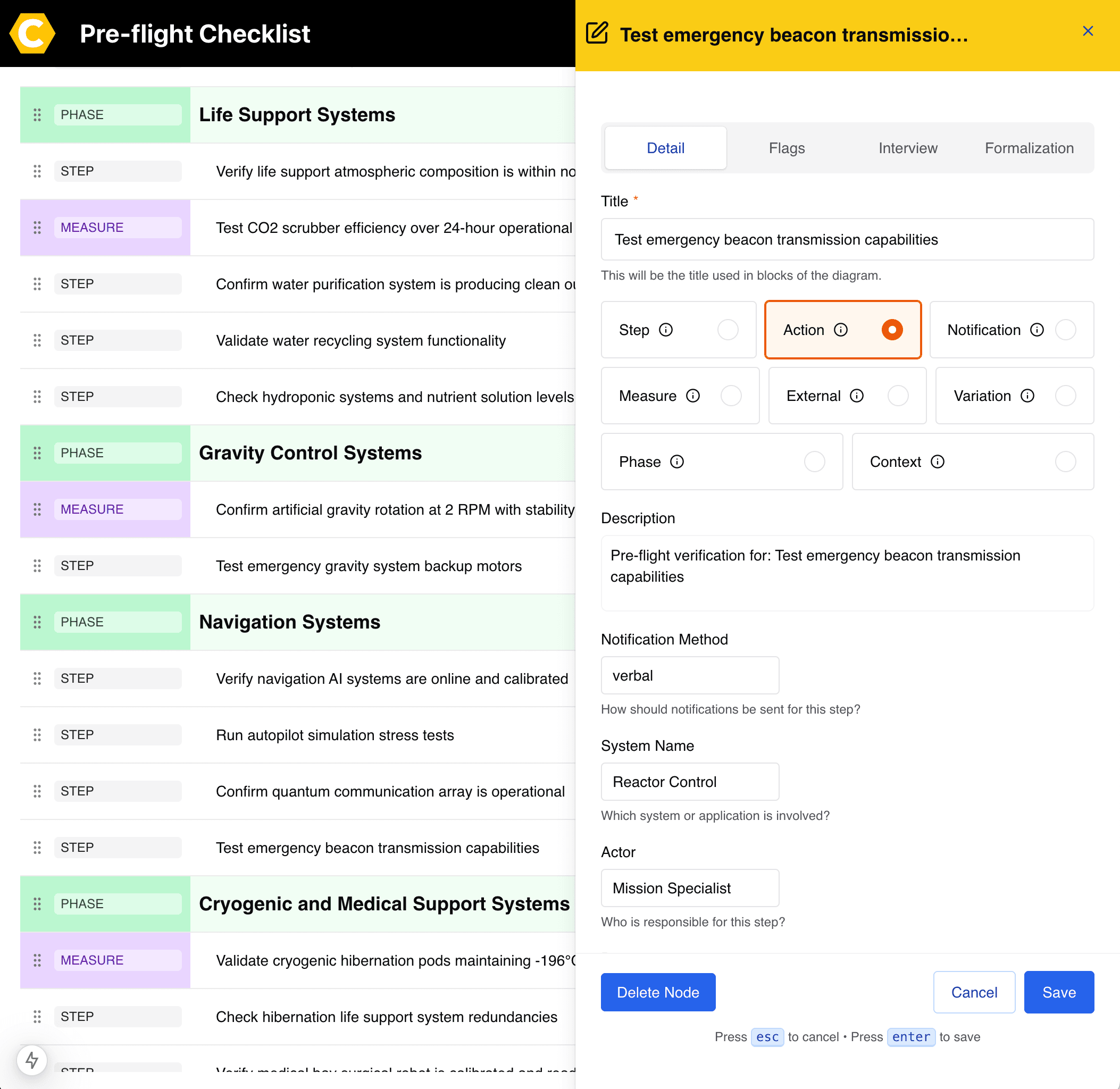Click the edit pencil icon in panel header
Image resolution: width=1120 pixels, height=1089 pixels.
tap(597, 33)
